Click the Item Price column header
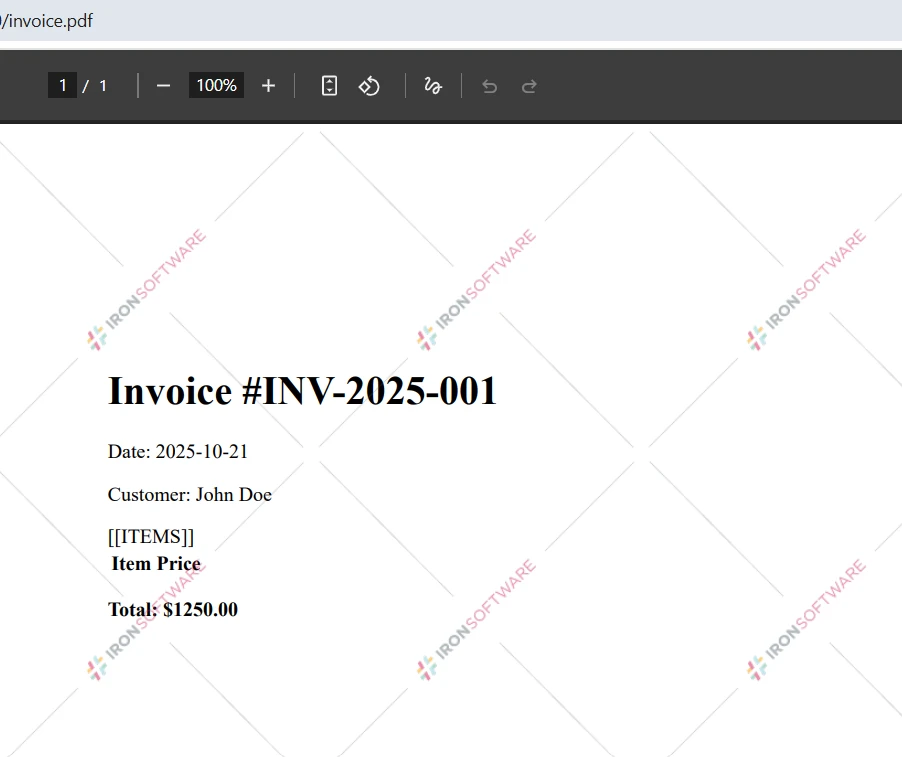The image size is (902, 757). tap(156, 563)
